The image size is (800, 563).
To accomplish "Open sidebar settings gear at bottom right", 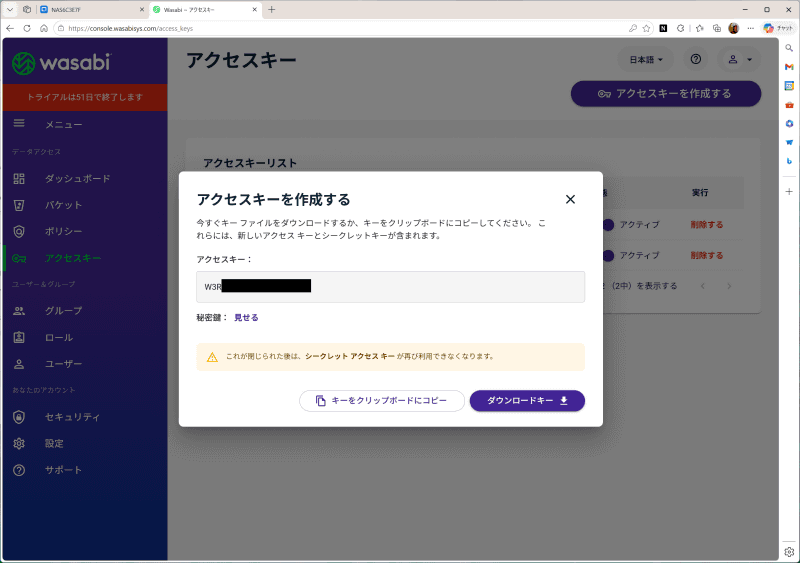I will click(789, 552).
